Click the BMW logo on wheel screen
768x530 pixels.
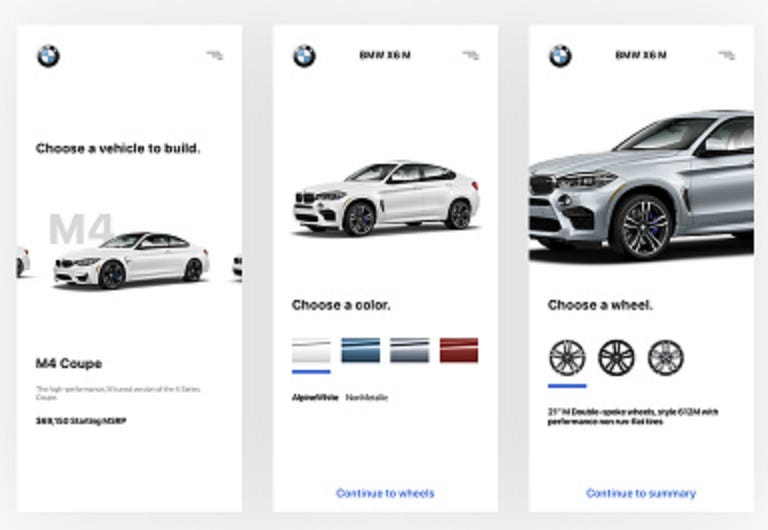point(560,56)
